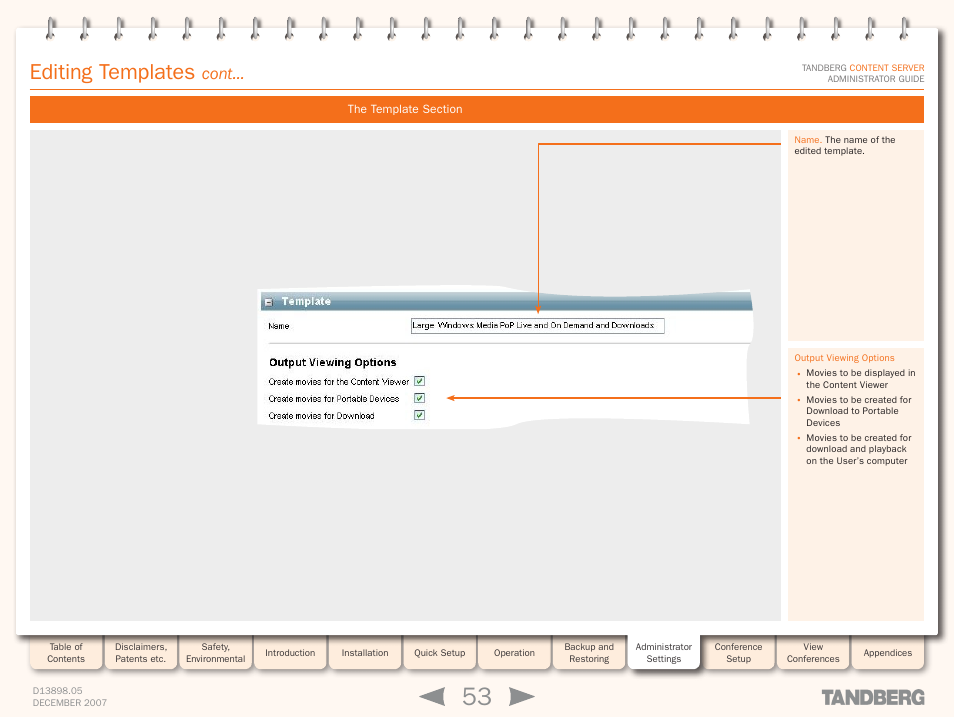The image size is (954, 718).
Task: Open Backup and Restoring tab
Action: (x=589, y=653)
